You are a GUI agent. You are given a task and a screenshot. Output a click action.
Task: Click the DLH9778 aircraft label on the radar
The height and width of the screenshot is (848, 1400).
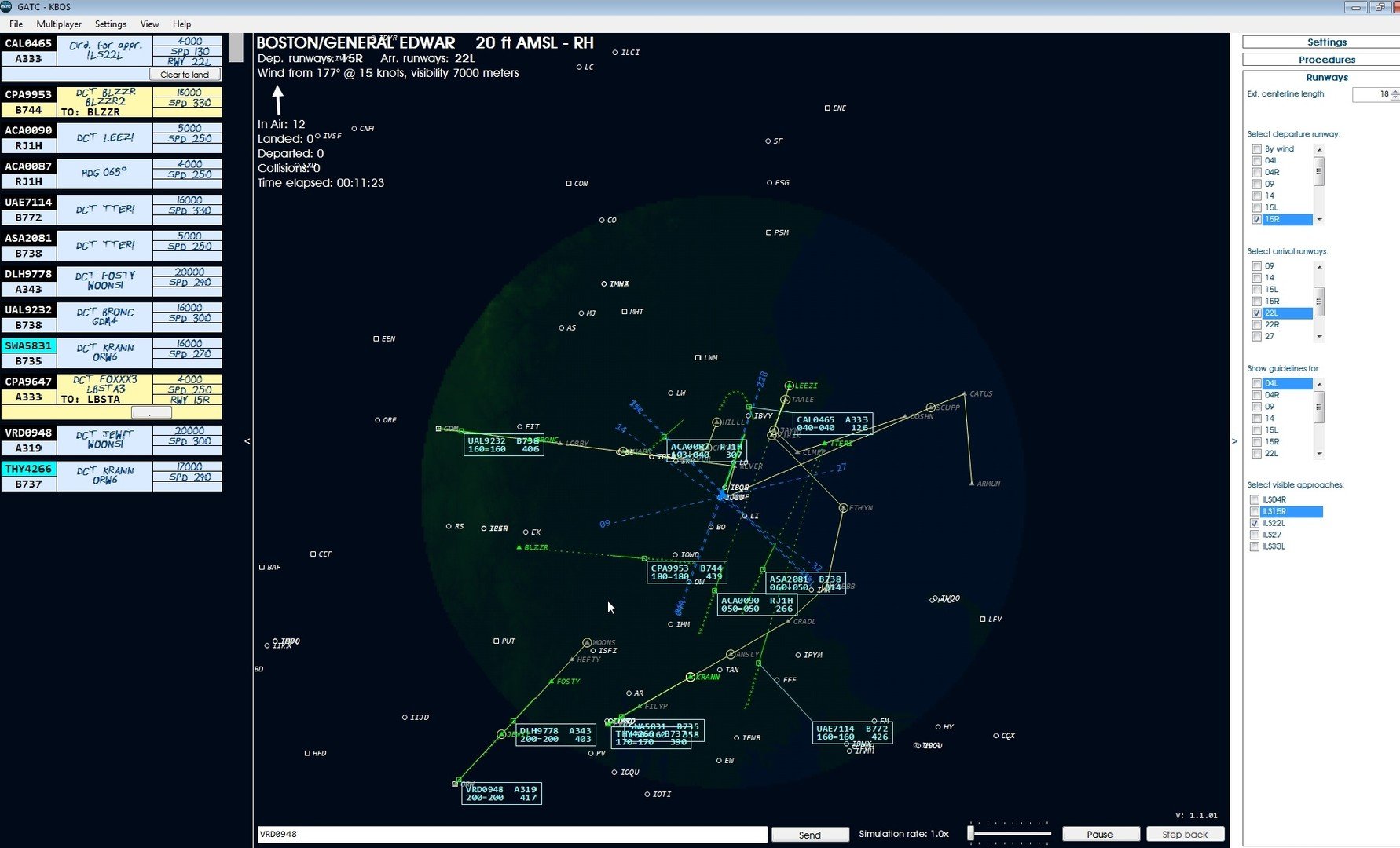tap(555, 734)
